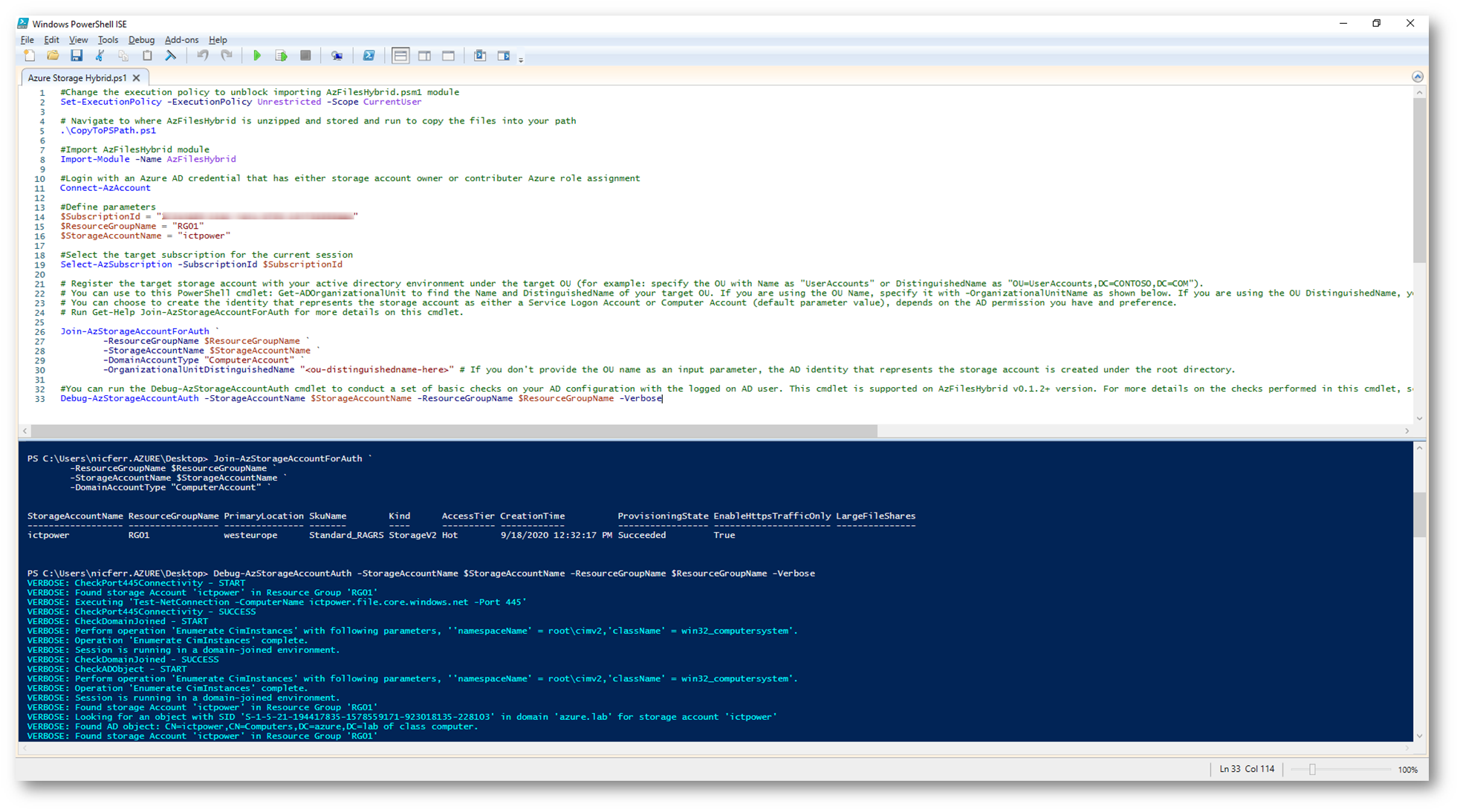Screen dimensions: 1460x812
Task: Click Standard_RAGRS in console output
Action: (x=346, y=535)
